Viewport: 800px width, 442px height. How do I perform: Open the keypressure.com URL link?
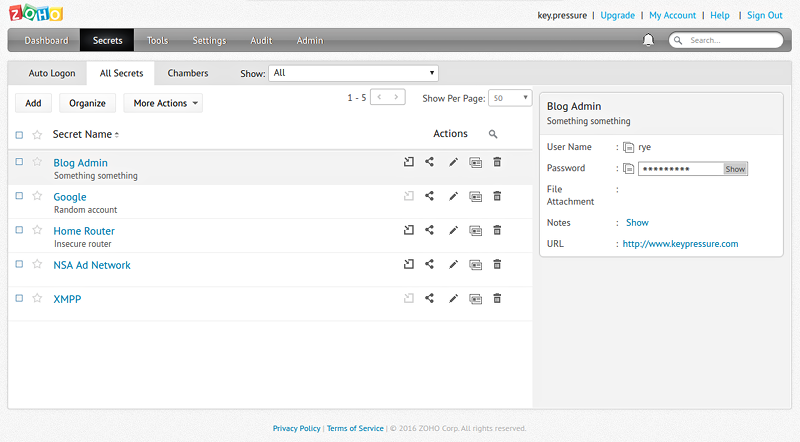680,243
